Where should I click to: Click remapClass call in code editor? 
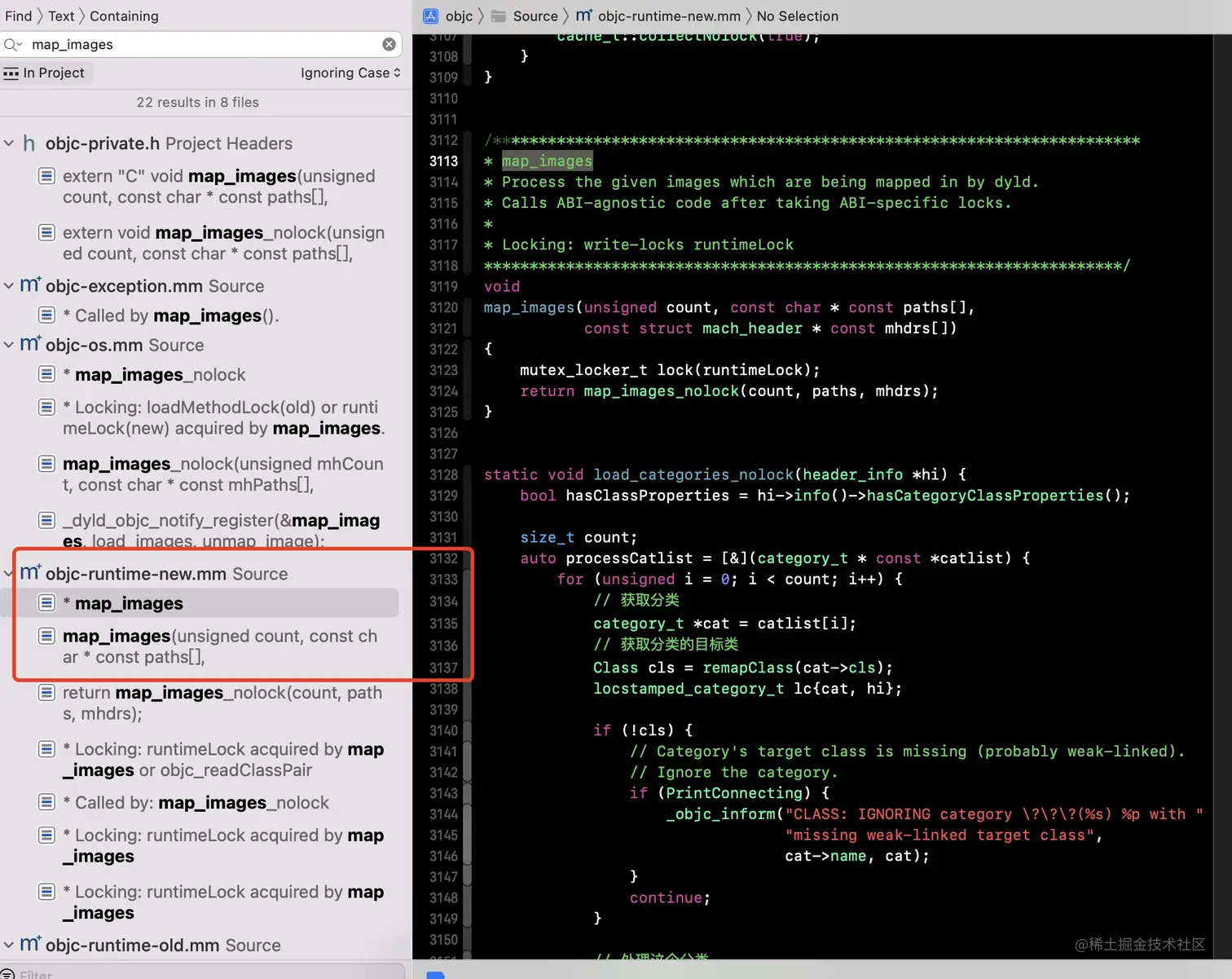click(x=748, y=668)
